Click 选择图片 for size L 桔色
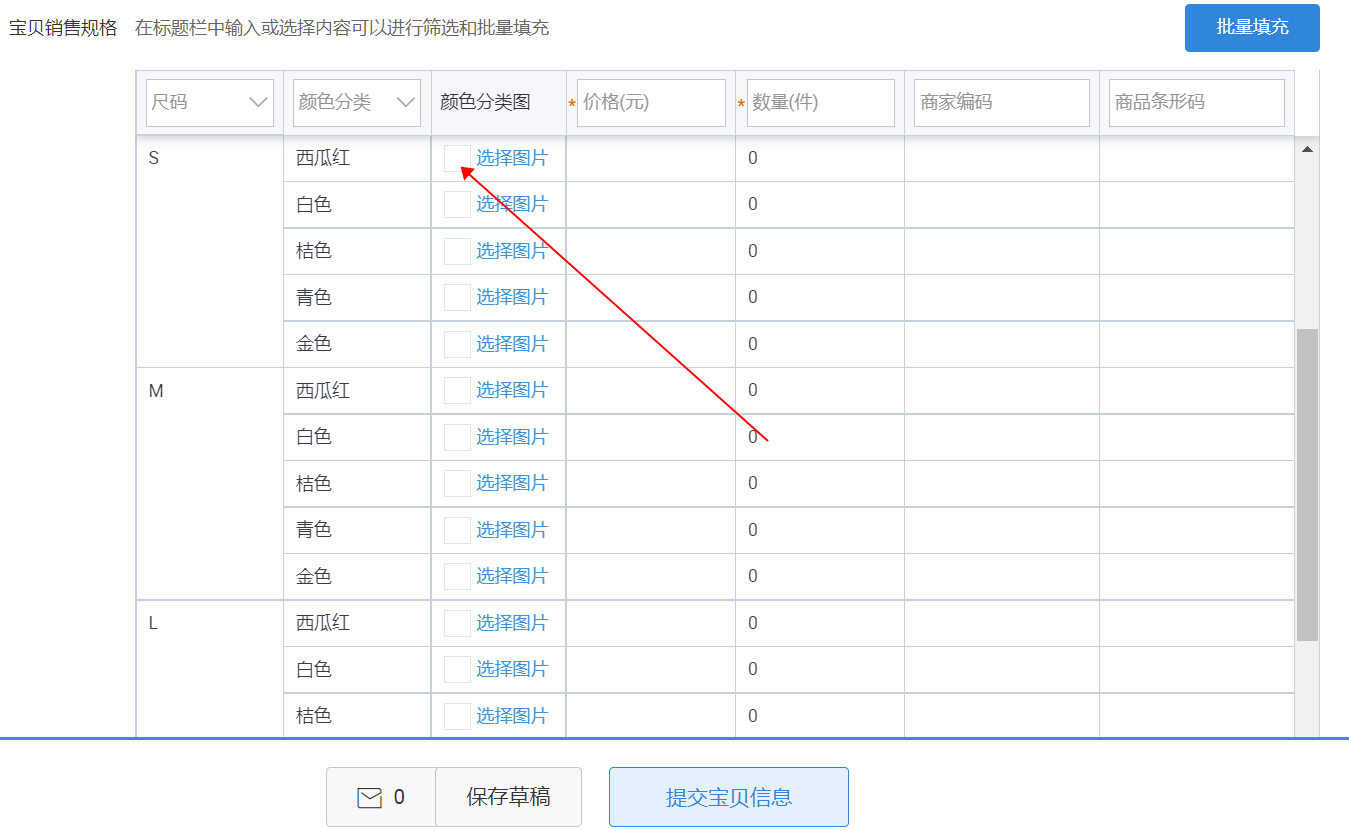 click(x=512, y=716)
